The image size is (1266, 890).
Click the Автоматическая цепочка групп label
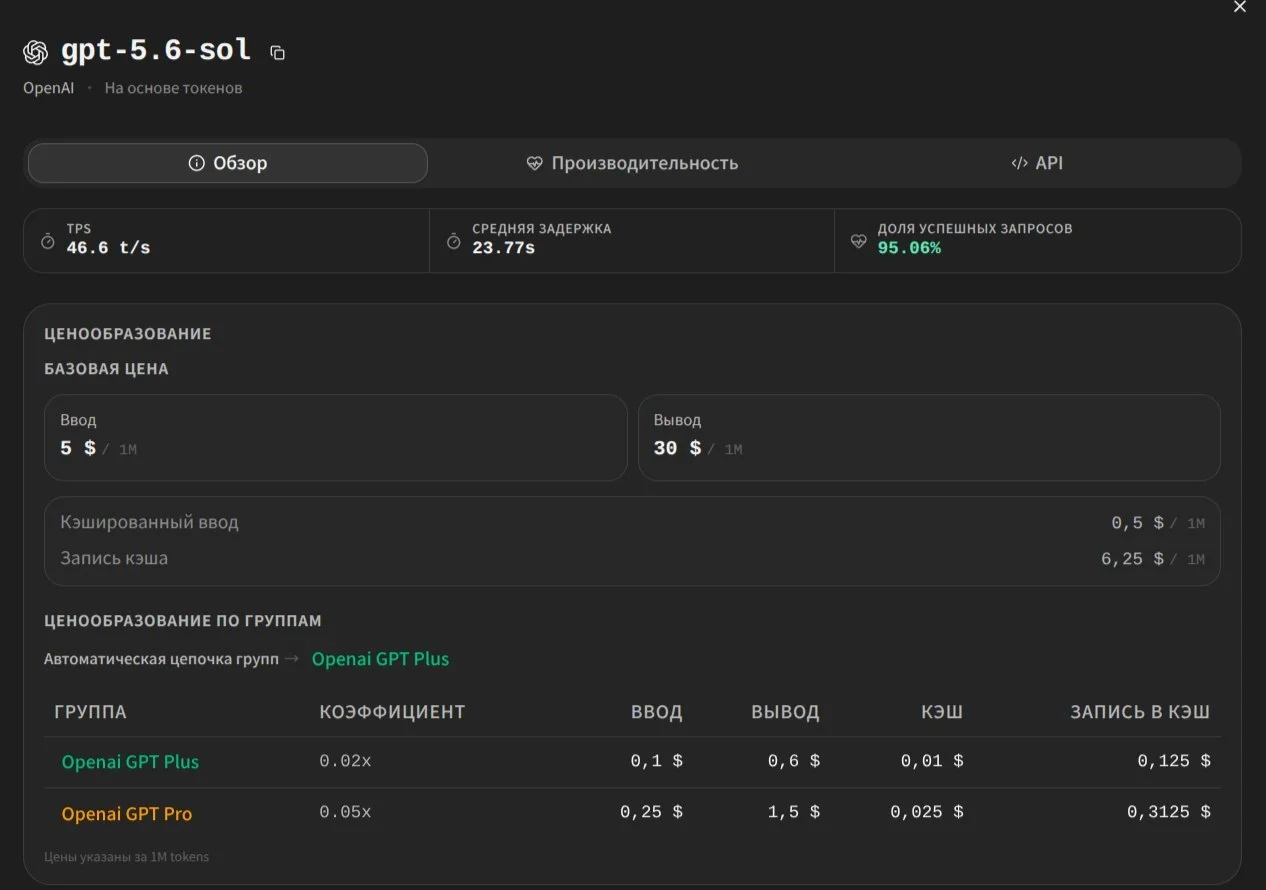pos(161,659)
